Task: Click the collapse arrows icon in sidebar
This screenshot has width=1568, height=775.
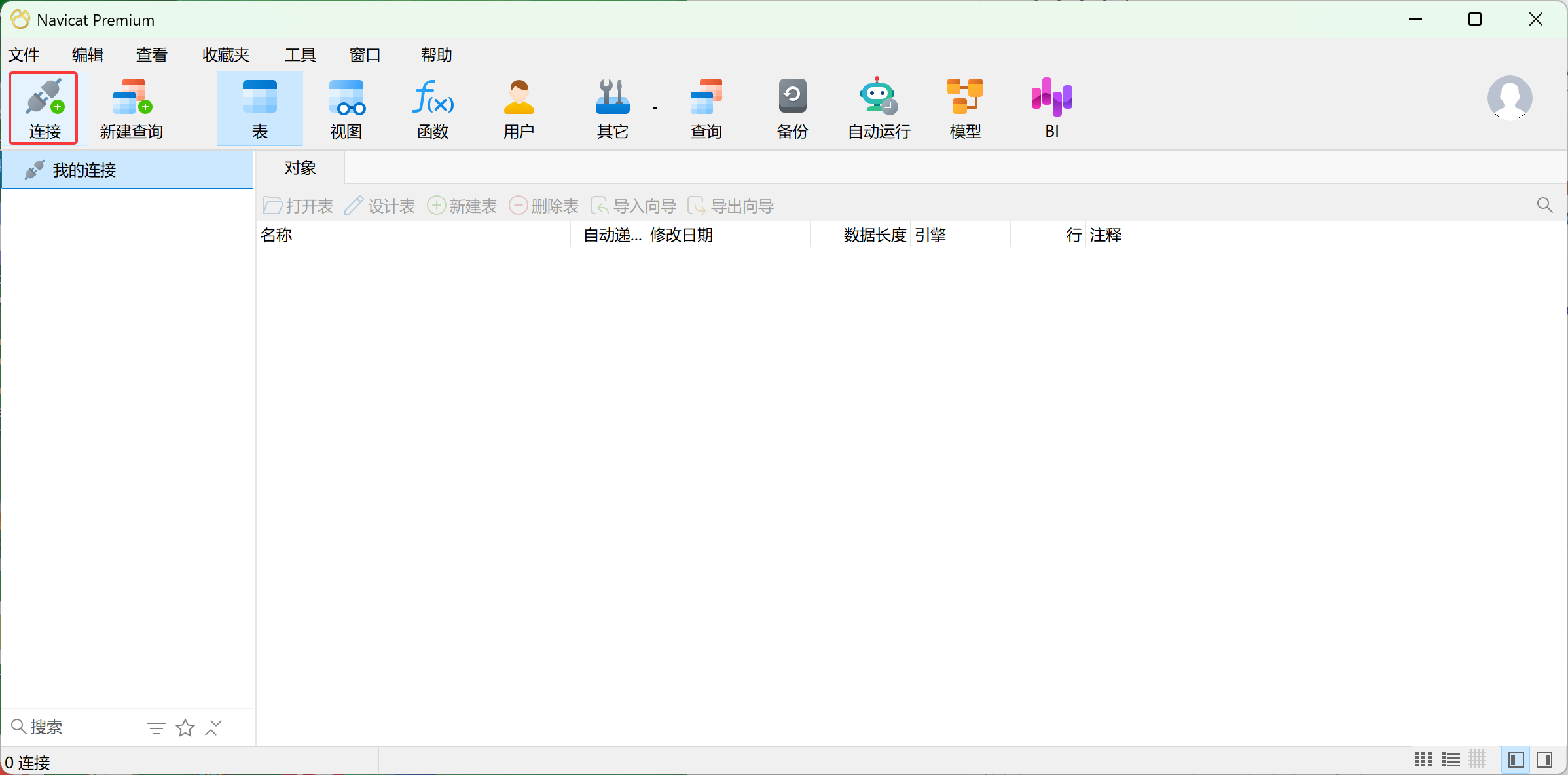Action: 213,728
